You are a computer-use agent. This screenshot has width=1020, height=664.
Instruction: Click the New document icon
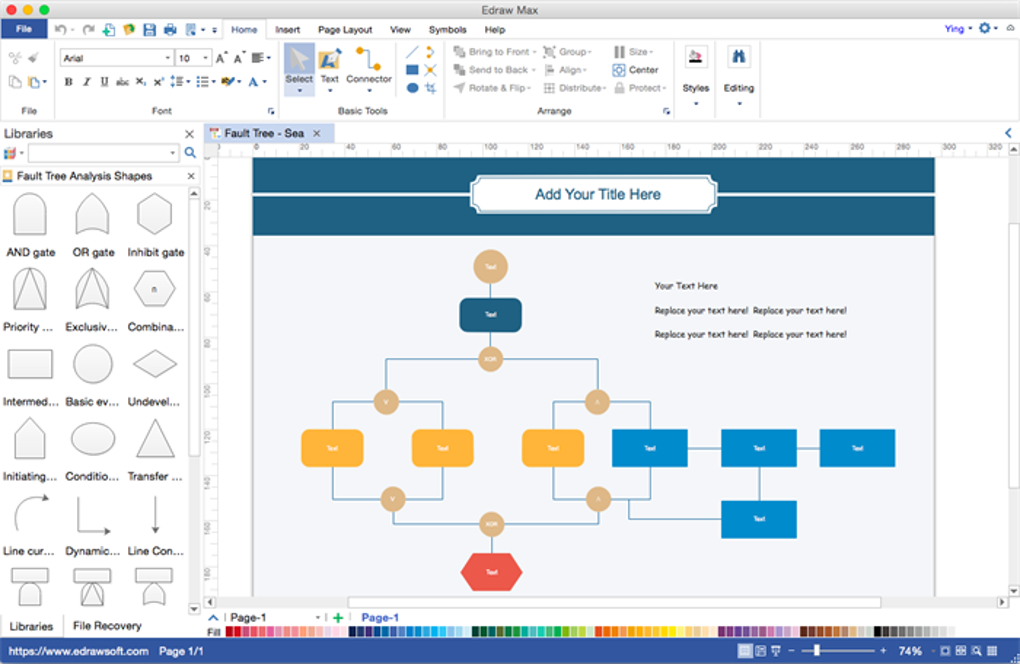click(109, 29)
